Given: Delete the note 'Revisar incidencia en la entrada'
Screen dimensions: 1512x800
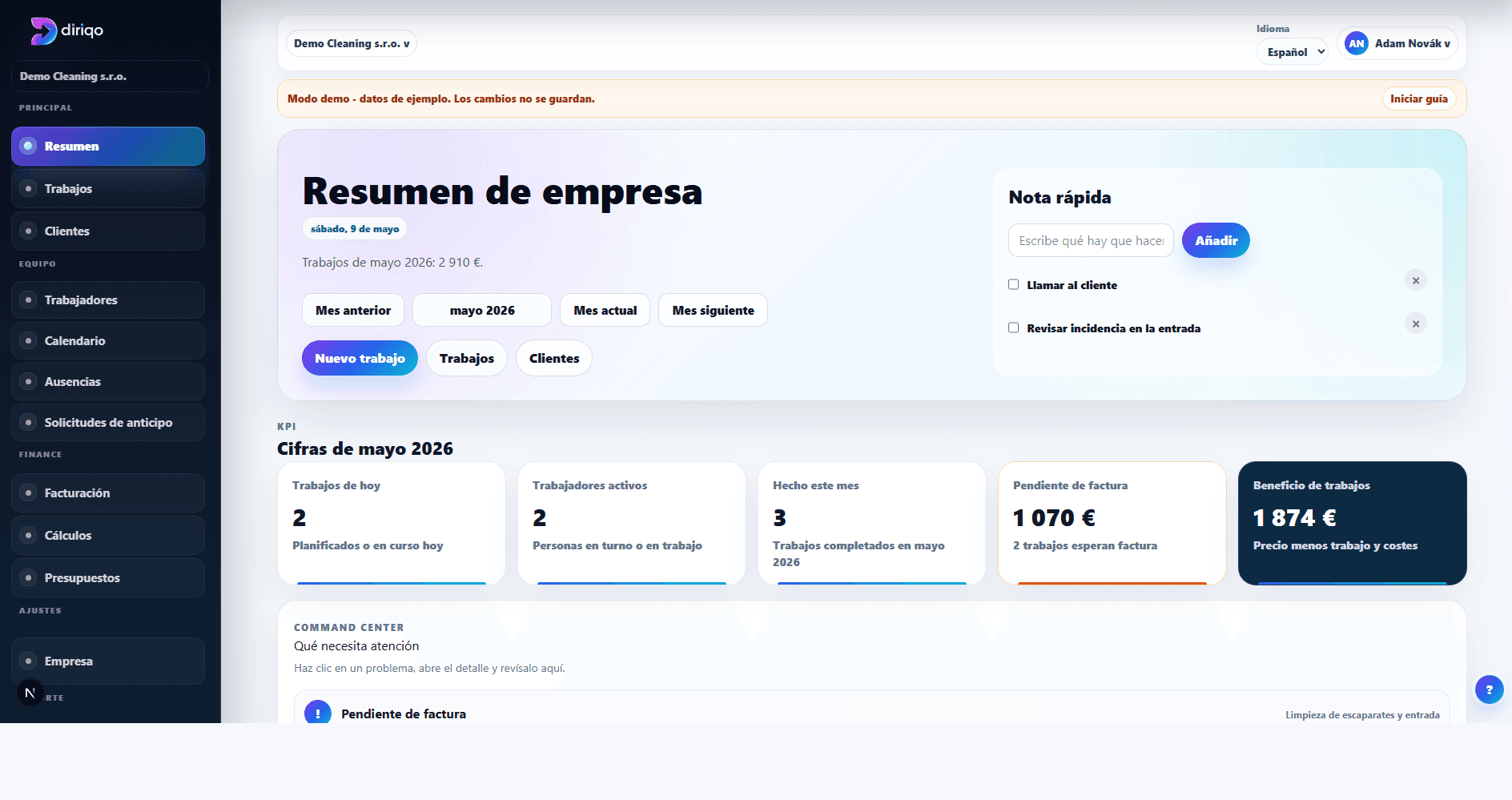Looking at the screenshot, I should pyautogui.click(x=1415, y=324).
